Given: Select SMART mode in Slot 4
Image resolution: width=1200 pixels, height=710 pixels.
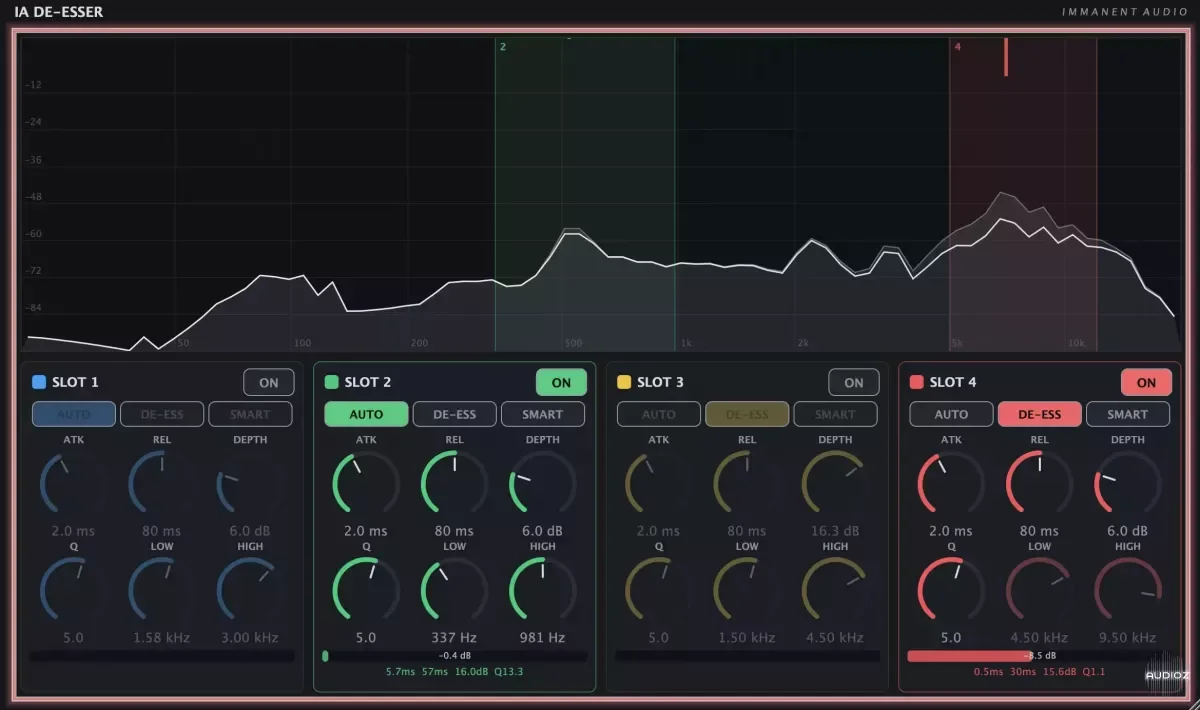Looking at the screenshot, I should point(1128,414).
